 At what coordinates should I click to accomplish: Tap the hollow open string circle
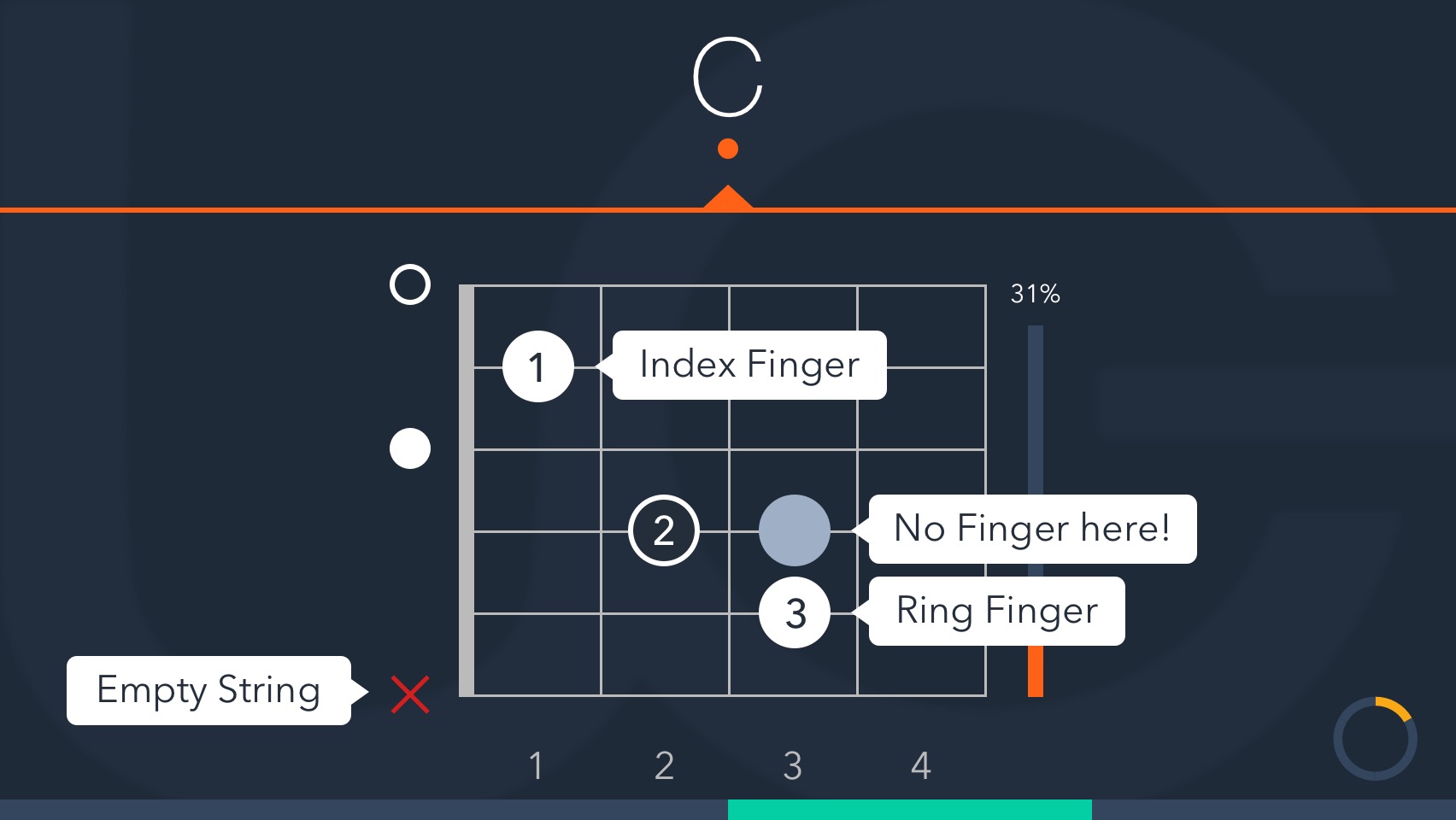(410, 284)
